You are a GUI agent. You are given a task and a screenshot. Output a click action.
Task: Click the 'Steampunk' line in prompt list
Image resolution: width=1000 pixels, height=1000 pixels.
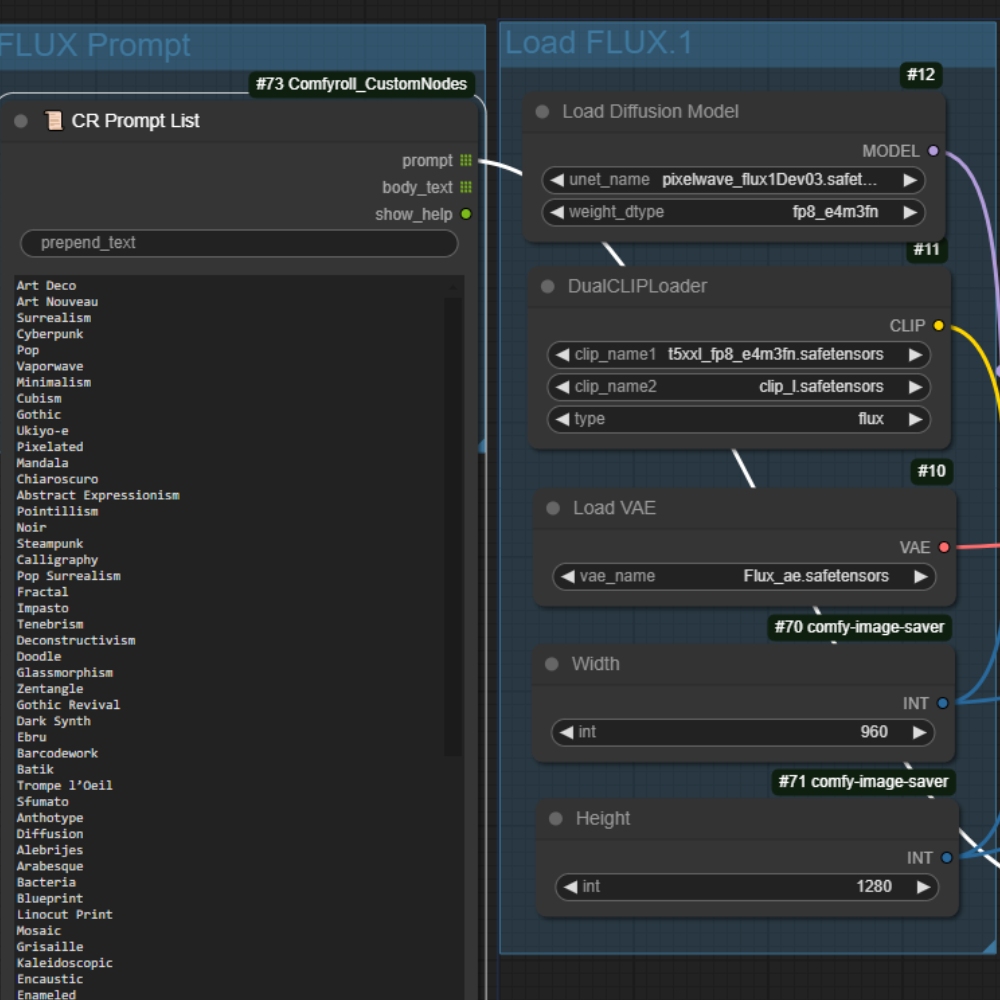pyautogui.click(x=50, y=543)
